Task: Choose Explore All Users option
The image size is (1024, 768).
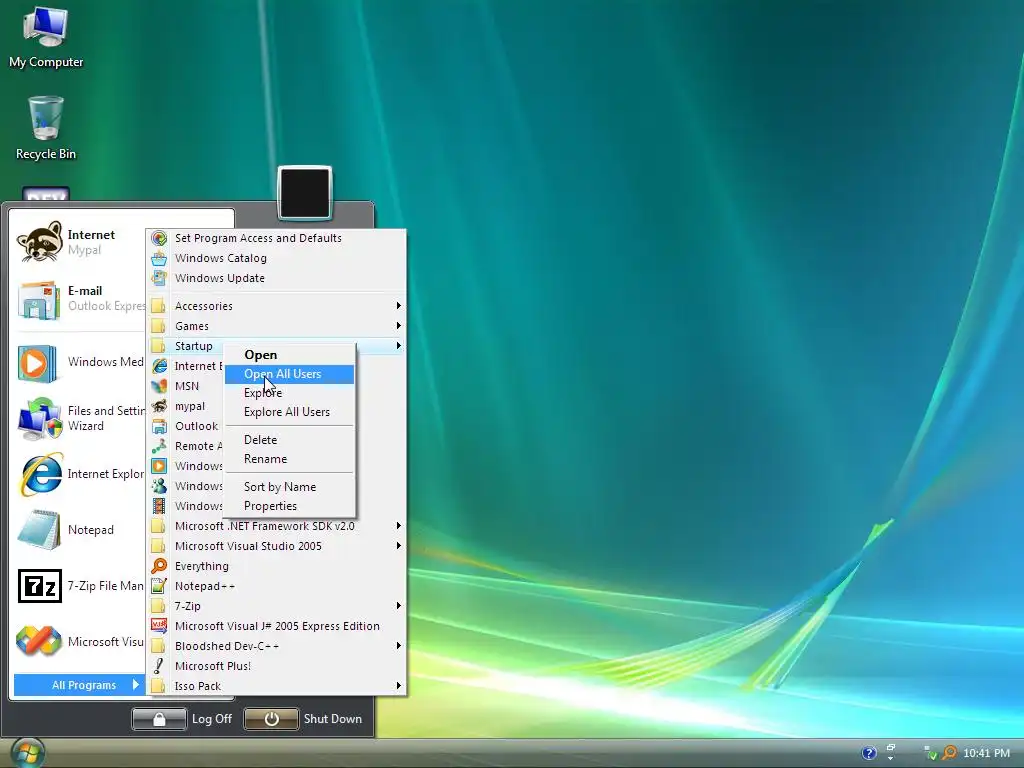Action: click(289, 412)
